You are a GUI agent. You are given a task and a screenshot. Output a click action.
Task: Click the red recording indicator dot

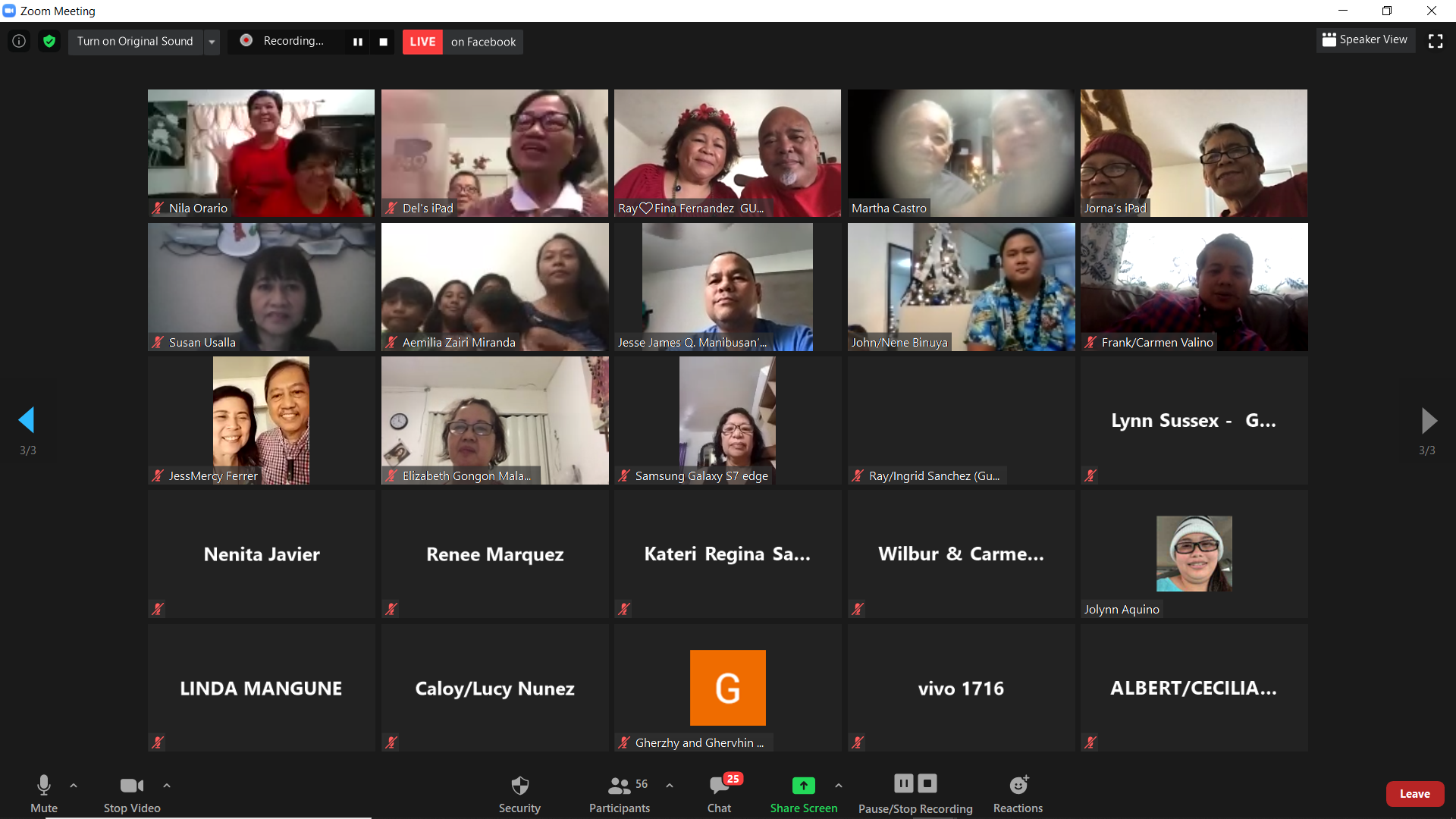246,40
